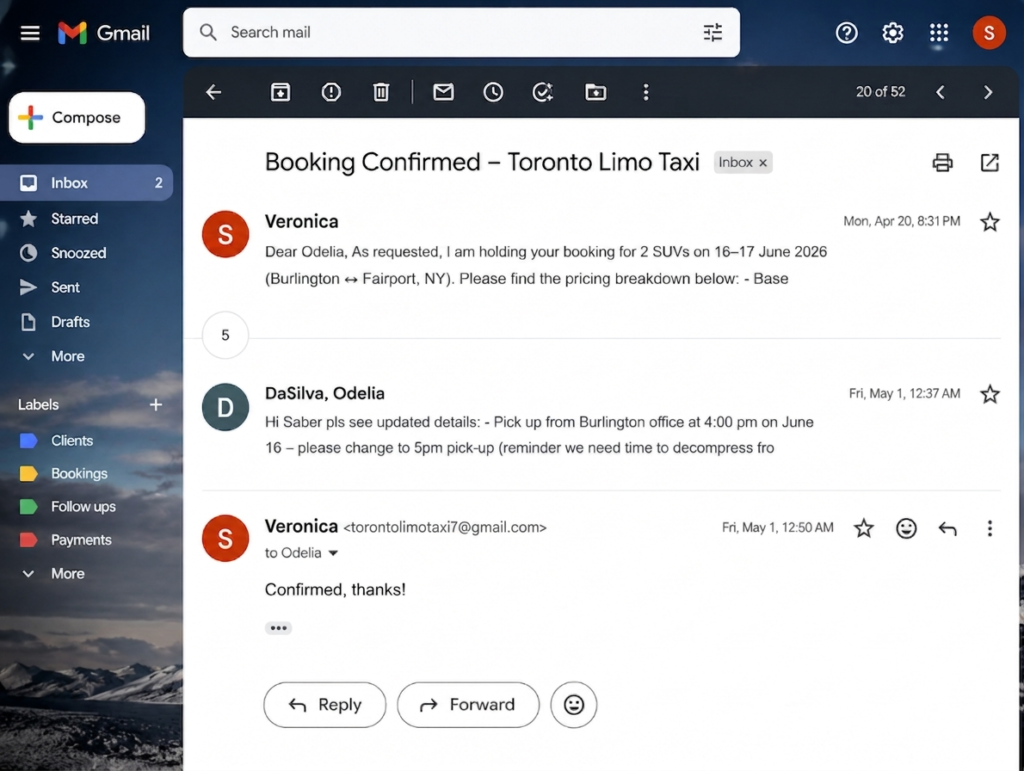The image size is (1024, 771).
Task: Open the main menu hamburger icon
Action: pos(30,33)
